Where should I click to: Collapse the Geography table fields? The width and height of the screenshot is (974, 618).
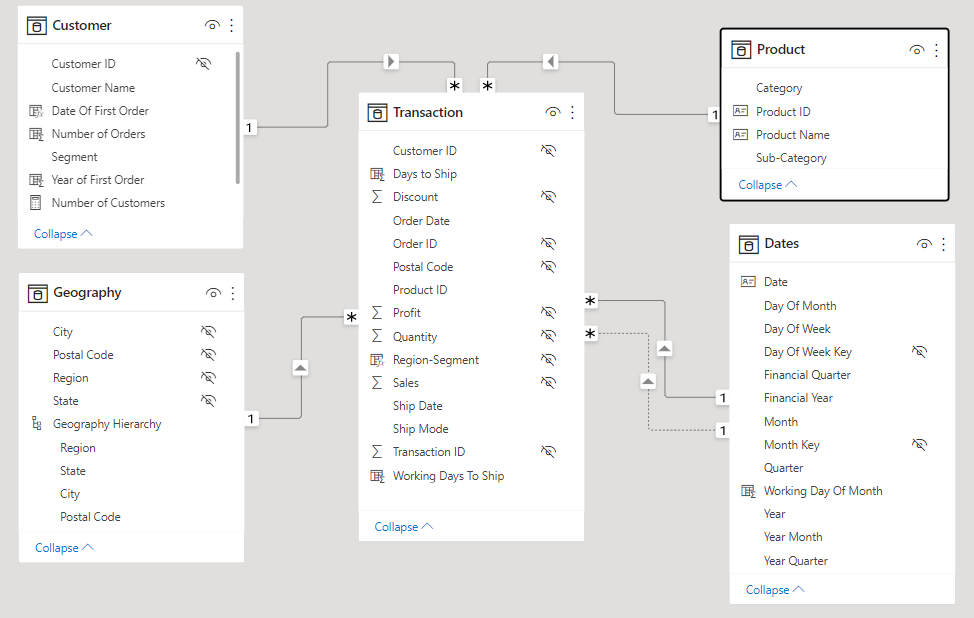[x=64, y=548]
